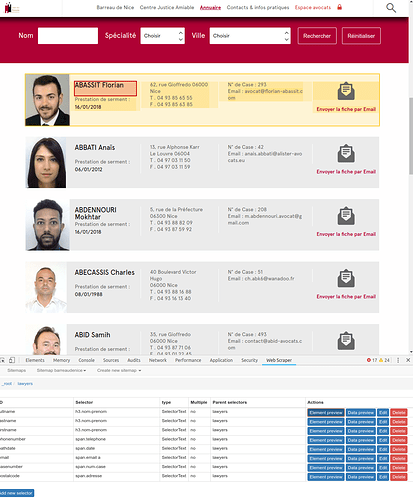
Task: Click the Nom text input field
Action: point(68,36)
